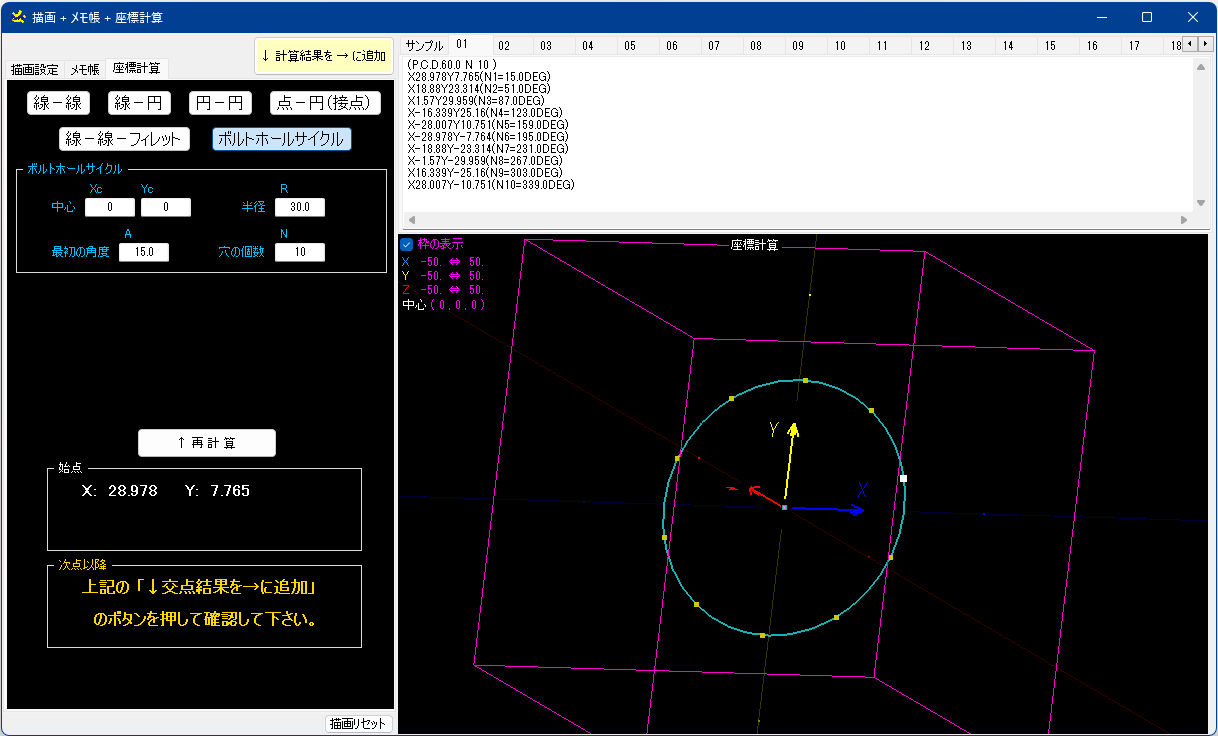
Task: Click the 計算結果を→に追加 button
Action: [323, 56]
